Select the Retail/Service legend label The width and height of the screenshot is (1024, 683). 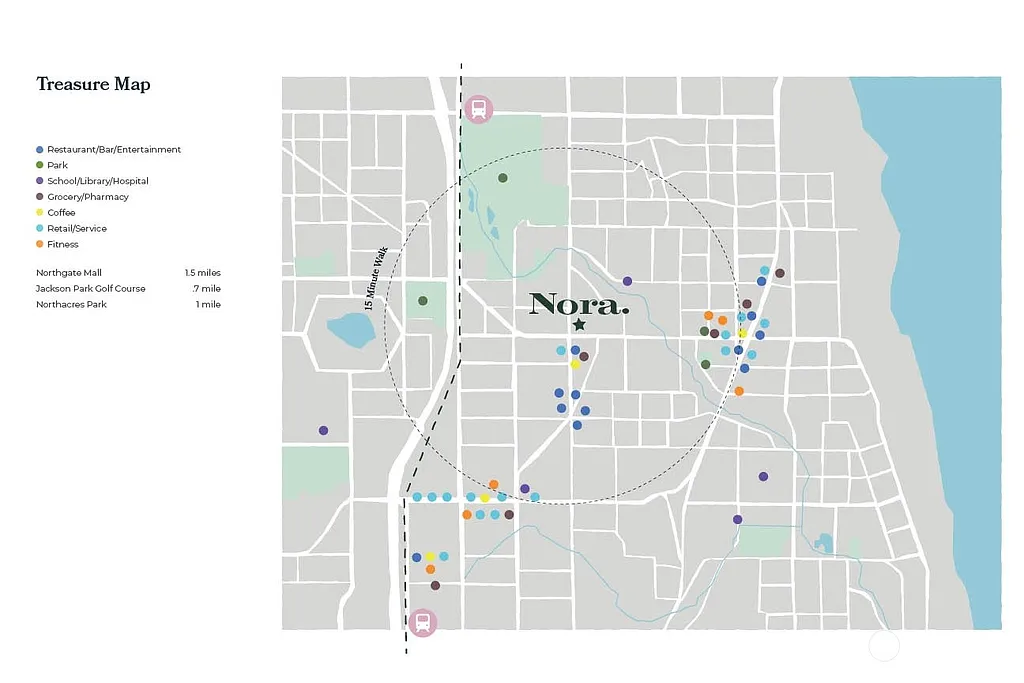coord(77,229)
